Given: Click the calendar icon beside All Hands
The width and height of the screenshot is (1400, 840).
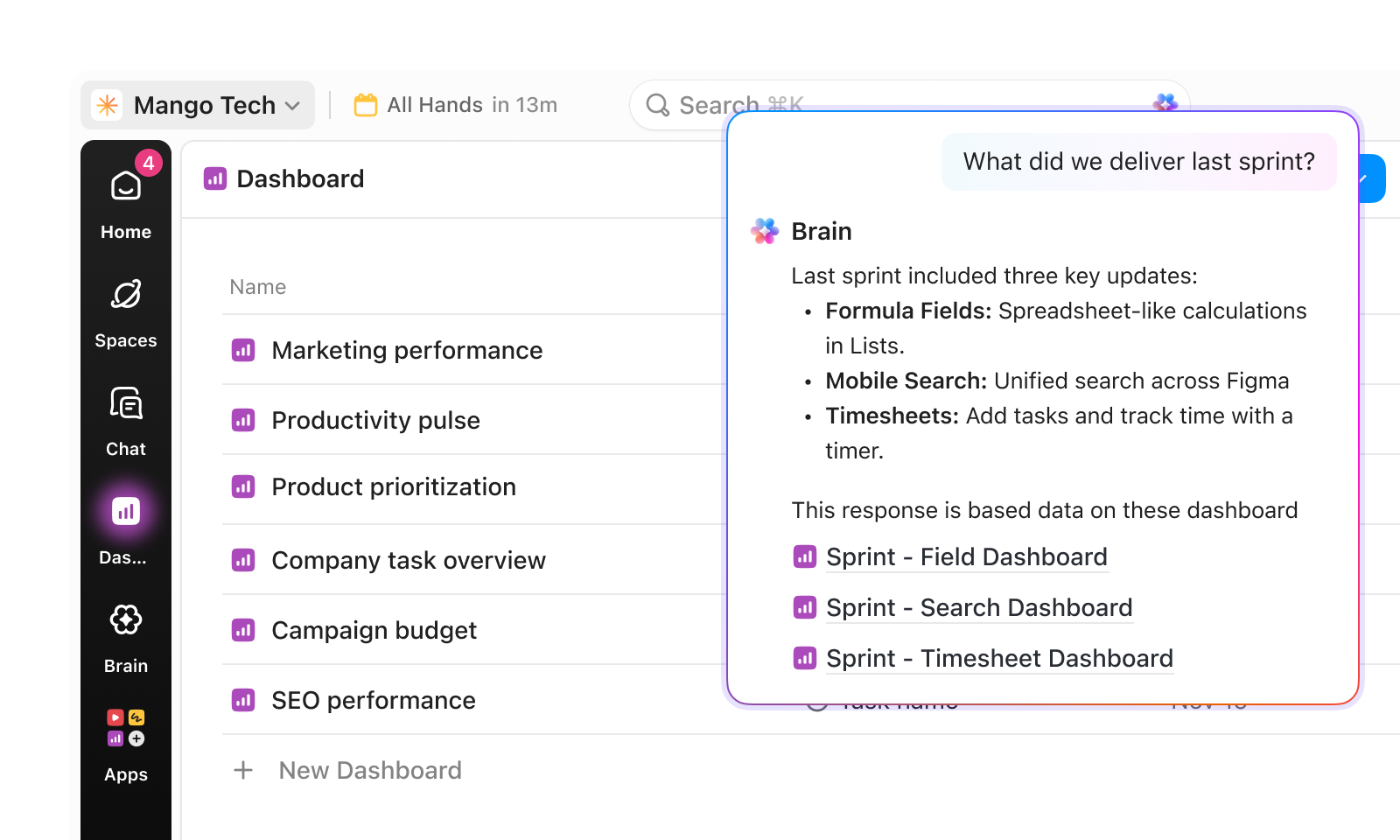Looking at the screenshot, I should click(x=365, y=104).
